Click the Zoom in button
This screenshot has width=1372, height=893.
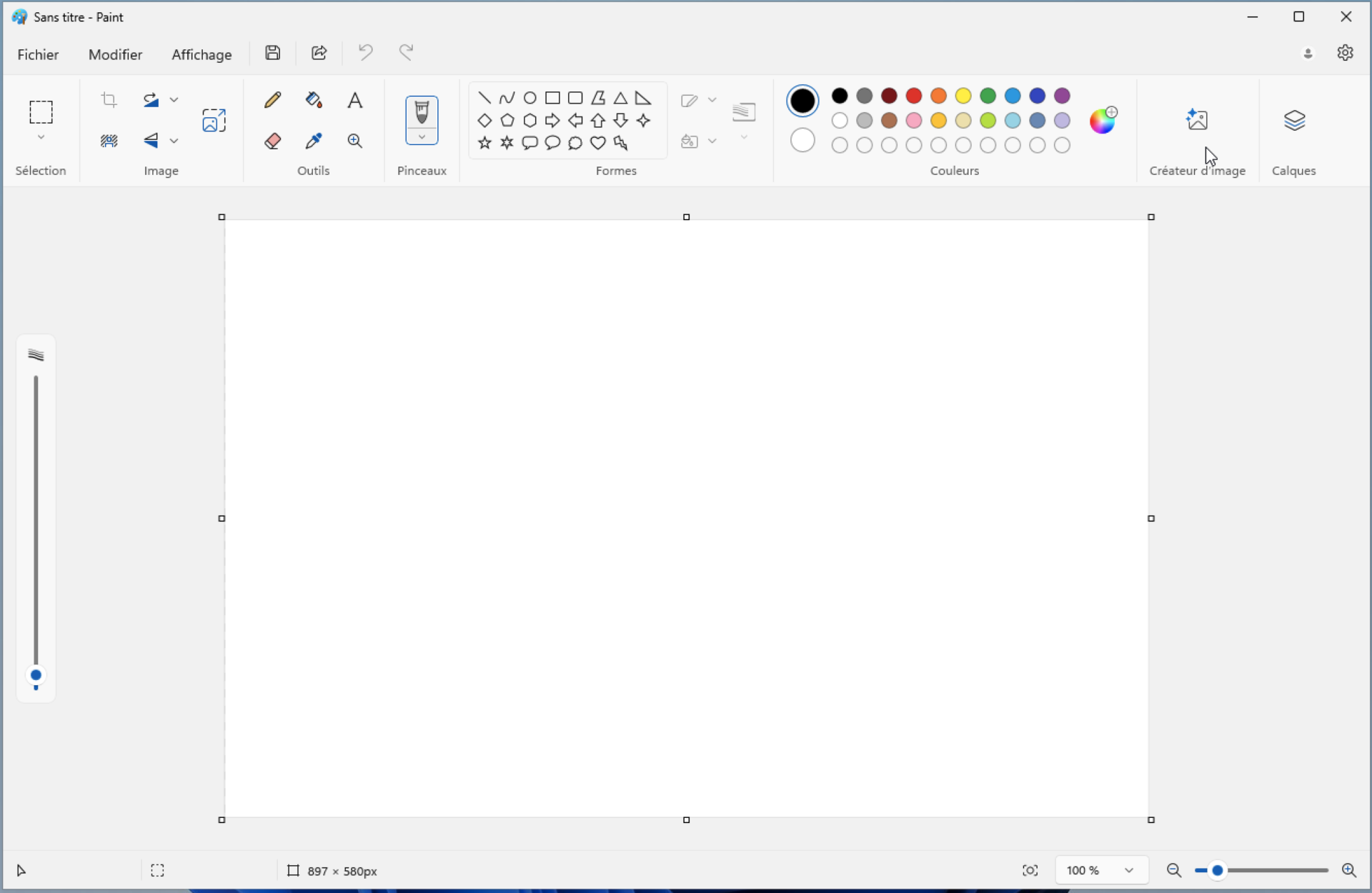1348,870
